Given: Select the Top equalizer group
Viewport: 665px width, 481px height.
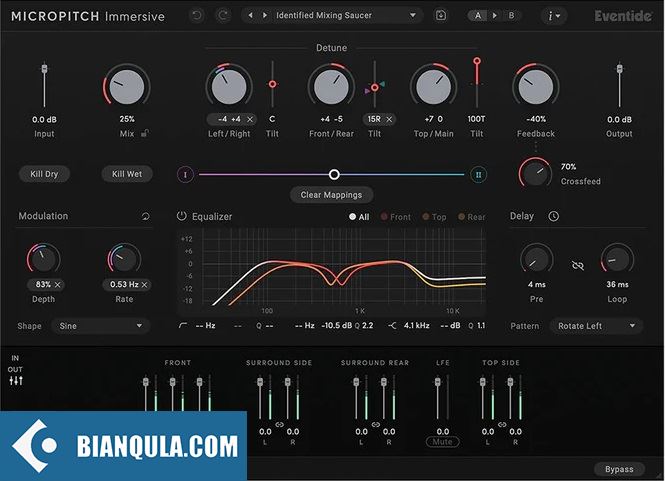Looking at the screenshot, I should click(434, 217).
